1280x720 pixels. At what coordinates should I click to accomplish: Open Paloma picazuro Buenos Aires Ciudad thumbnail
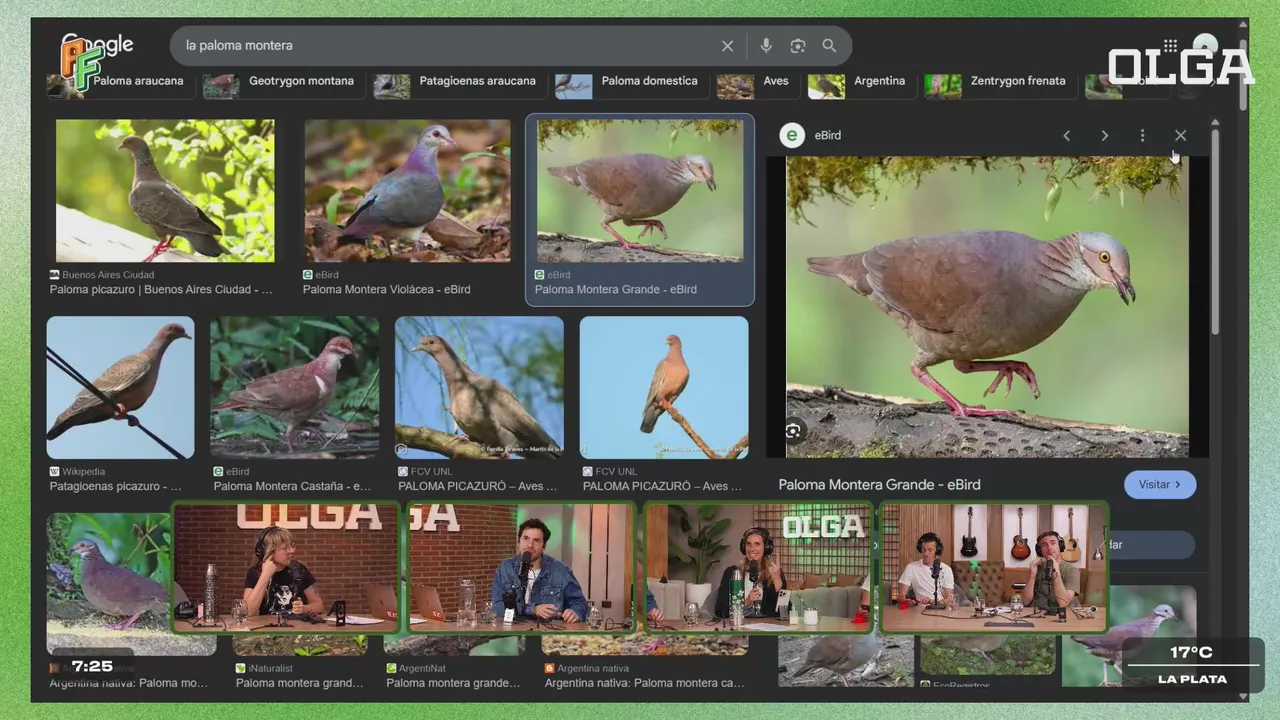(165, 191)
